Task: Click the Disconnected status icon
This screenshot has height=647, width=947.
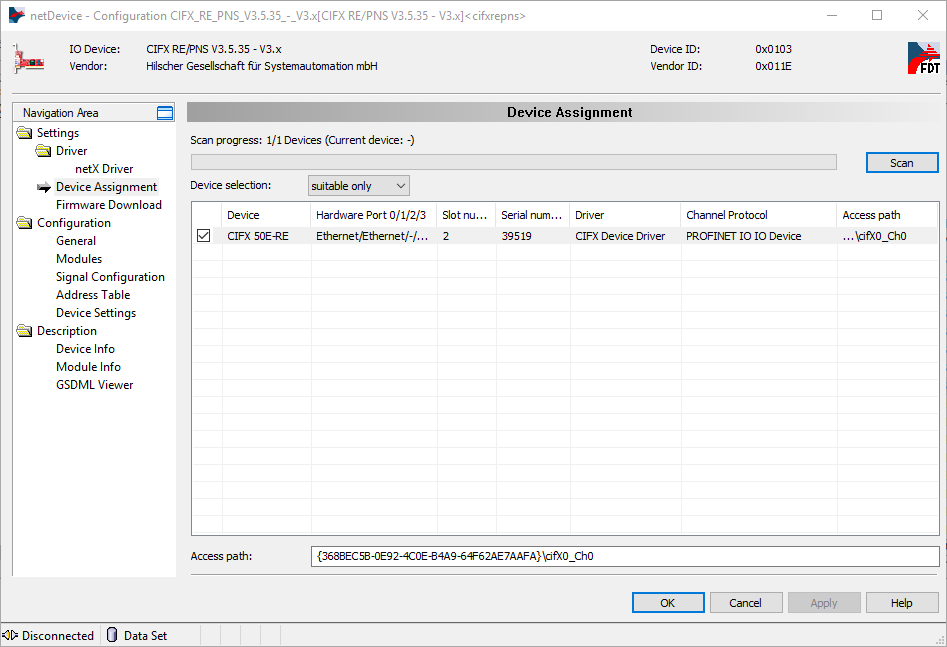Action: click(x=11, y=635)
